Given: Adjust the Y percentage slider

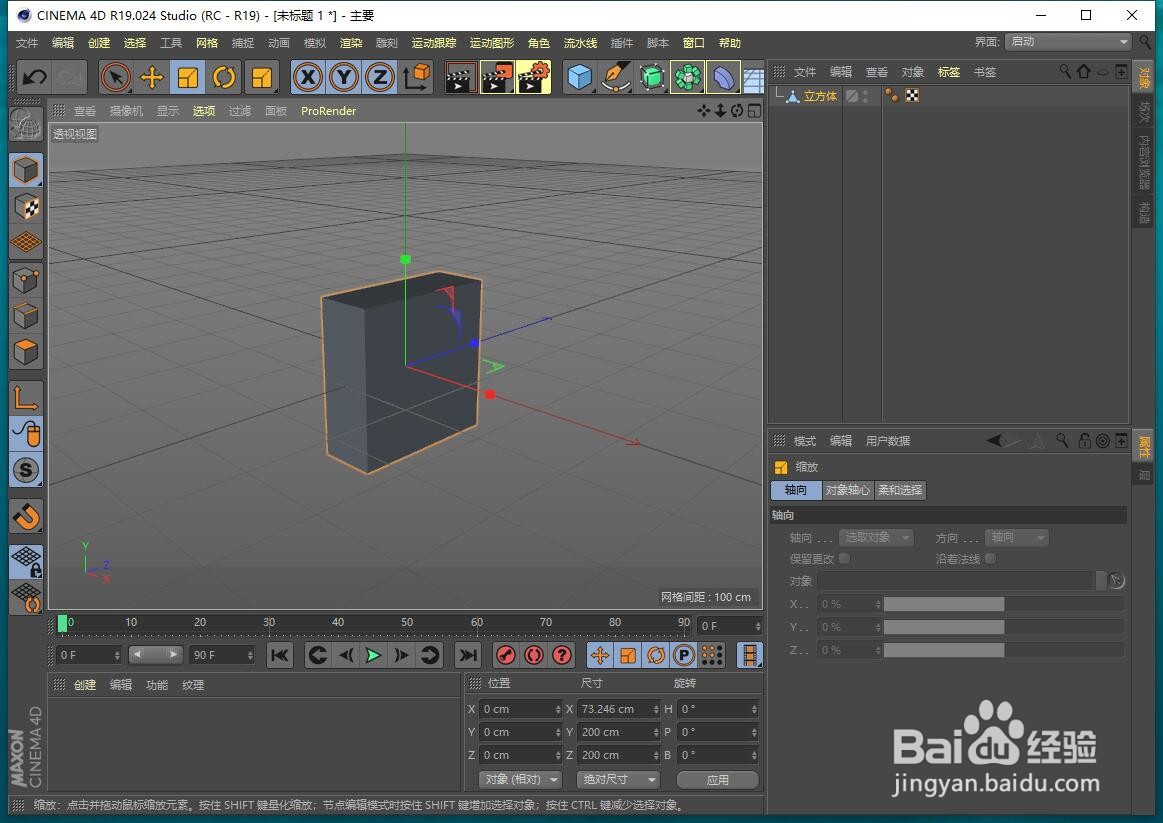Looking at the screenshot, I should pos(1004,627).
